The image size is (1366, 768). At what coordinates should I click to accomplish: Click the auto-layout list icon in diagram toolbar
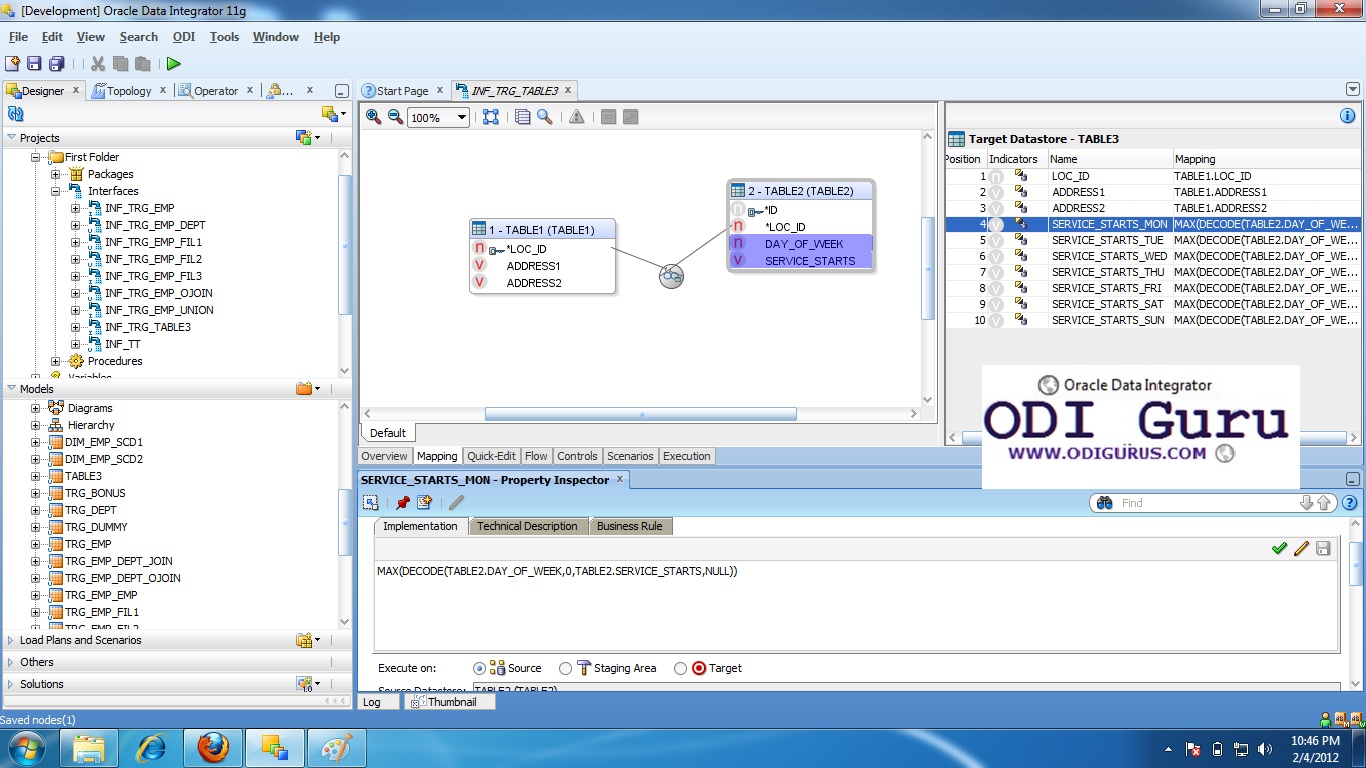522,117
